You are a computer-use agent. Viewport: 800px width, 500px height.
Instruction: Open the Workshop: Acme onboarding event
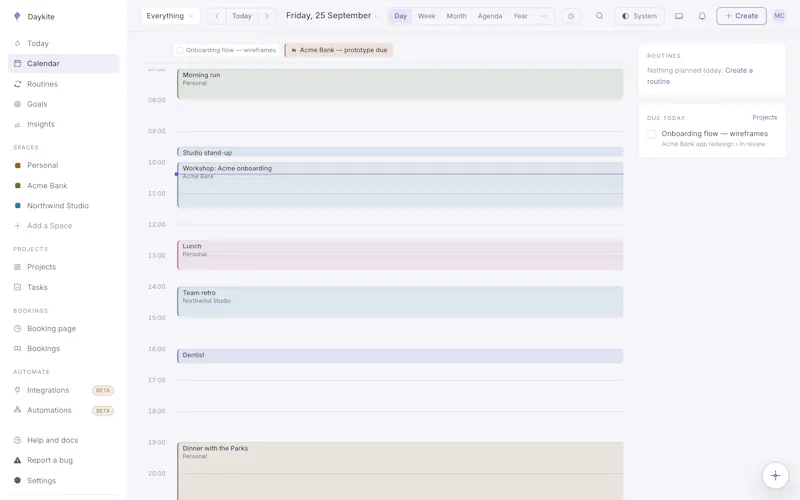pos(400,185)
